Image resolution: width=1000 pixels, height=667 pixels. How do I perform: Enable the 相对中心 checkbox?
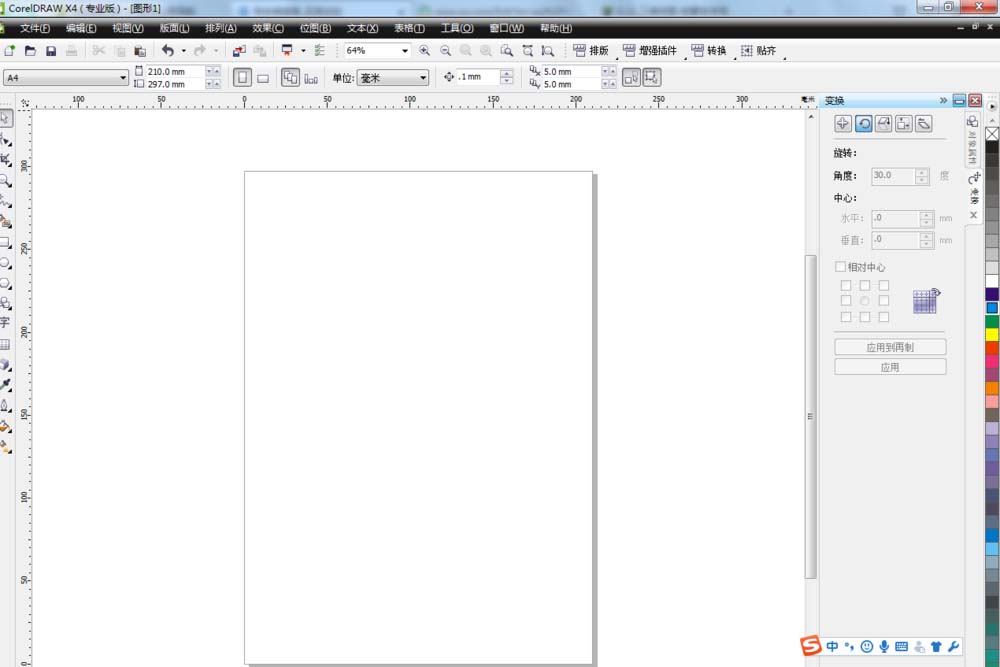[841, 267]
